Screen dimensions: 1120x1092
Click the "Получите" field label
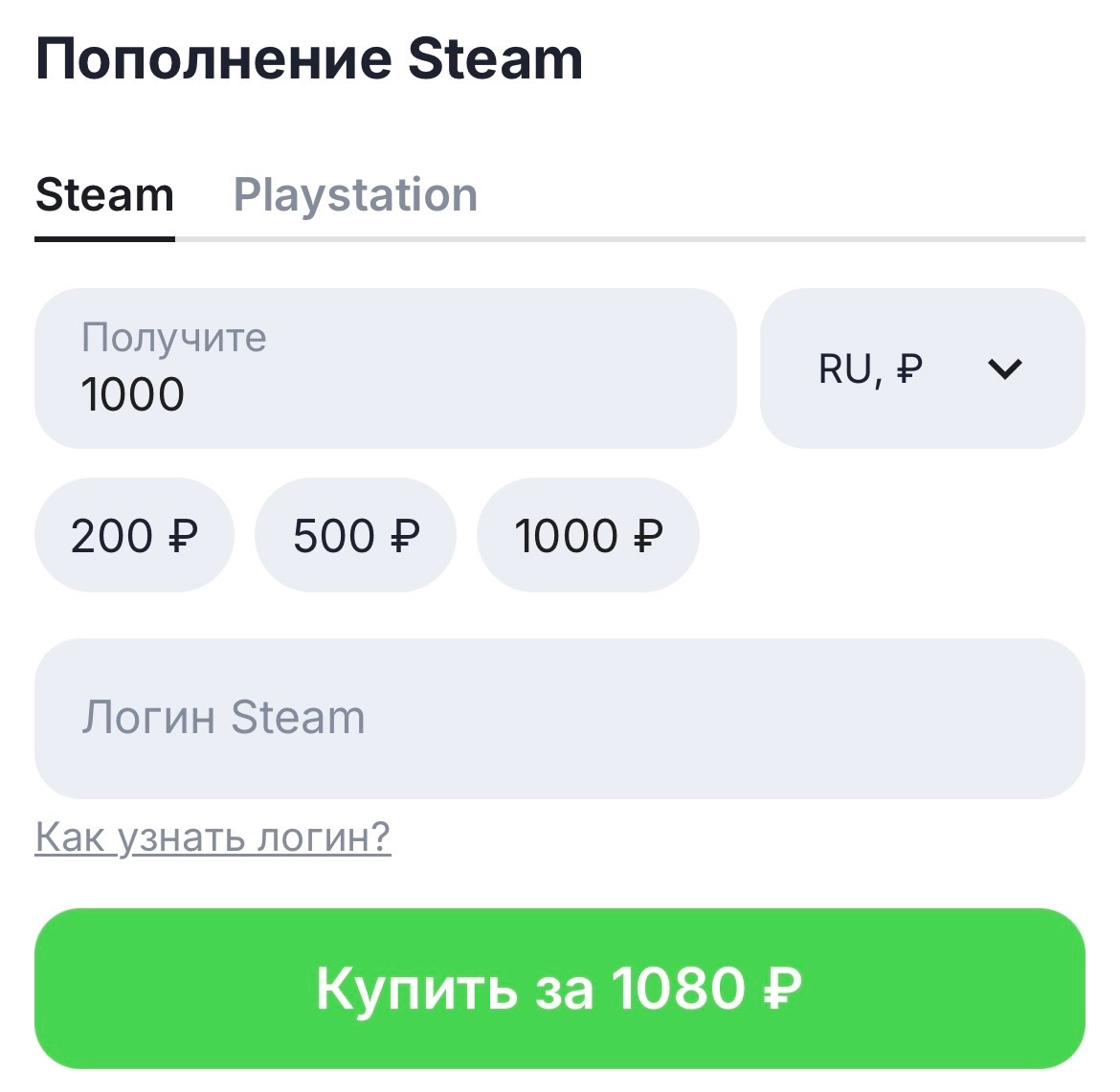[174, 338]
